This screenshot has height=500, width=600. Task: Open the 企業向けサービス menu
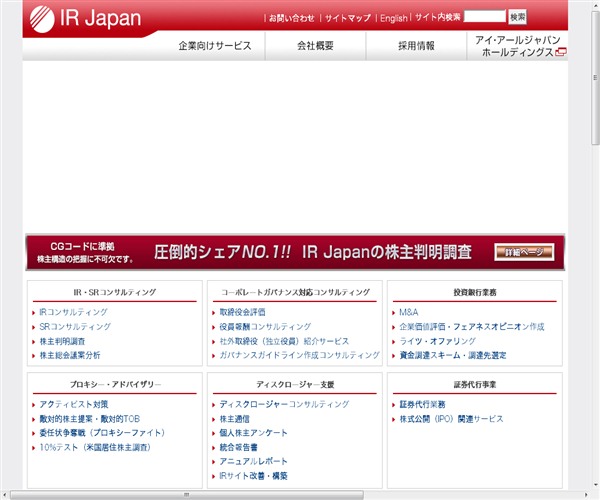click(x=215, y=46)
